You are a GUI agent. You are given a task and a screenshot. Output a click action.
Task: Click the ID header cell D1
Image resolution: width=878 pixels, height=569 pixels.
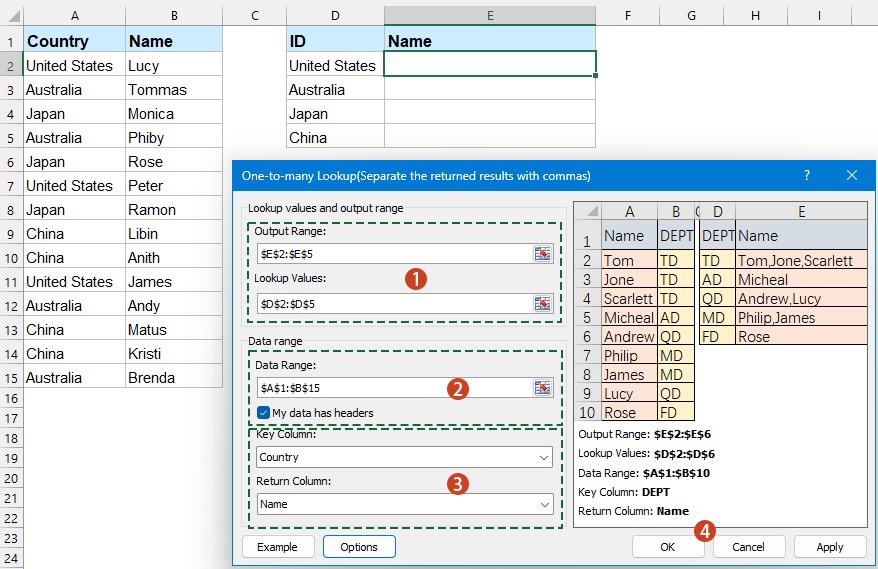click(x=335, y=41)
